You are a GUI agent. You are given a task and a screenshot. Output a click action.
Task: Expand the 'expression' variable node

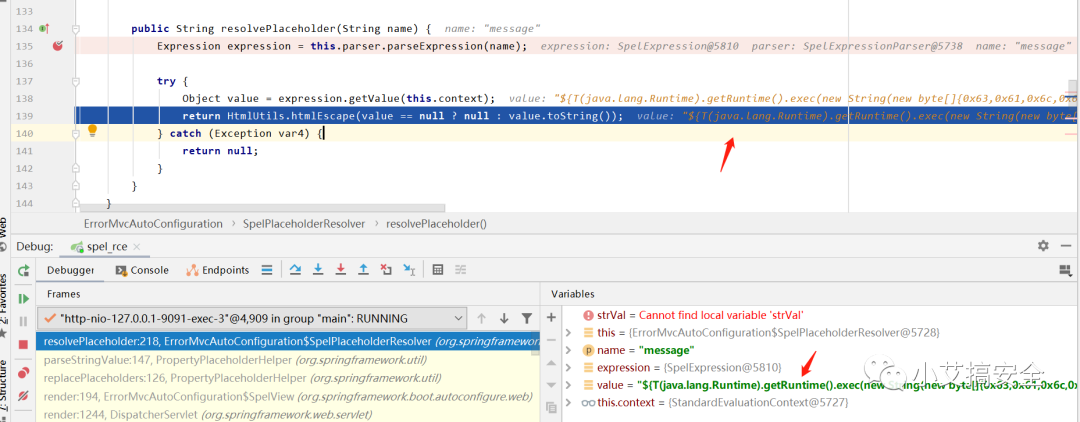(x=568, y=368)
